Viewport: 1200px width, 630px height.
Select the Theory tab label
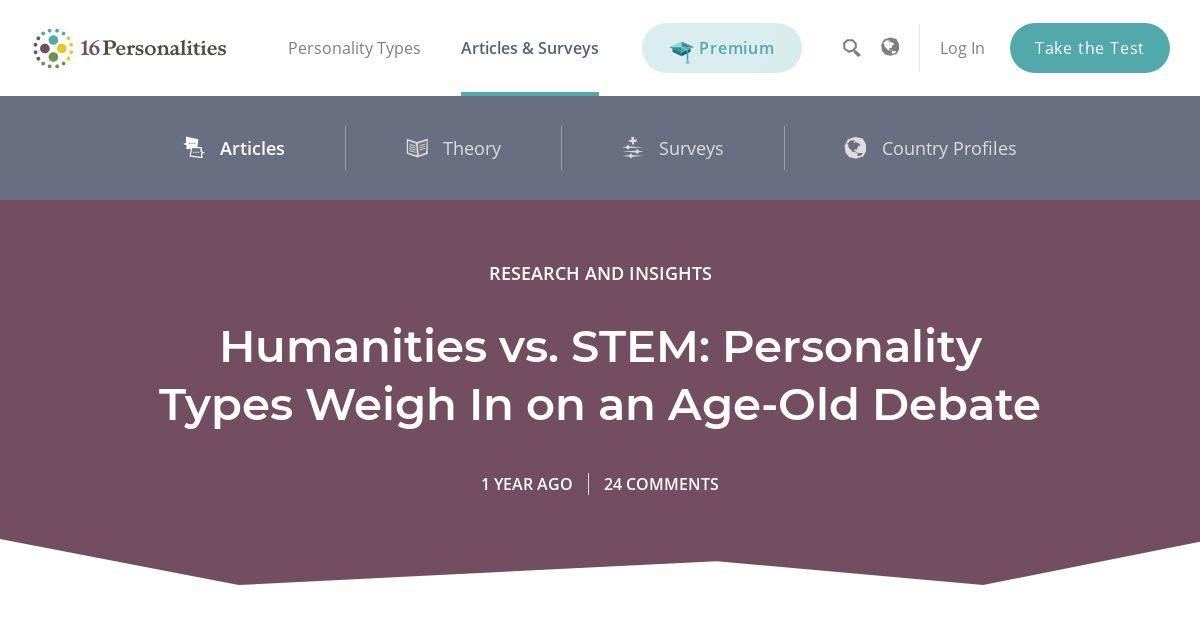(472, 148)
